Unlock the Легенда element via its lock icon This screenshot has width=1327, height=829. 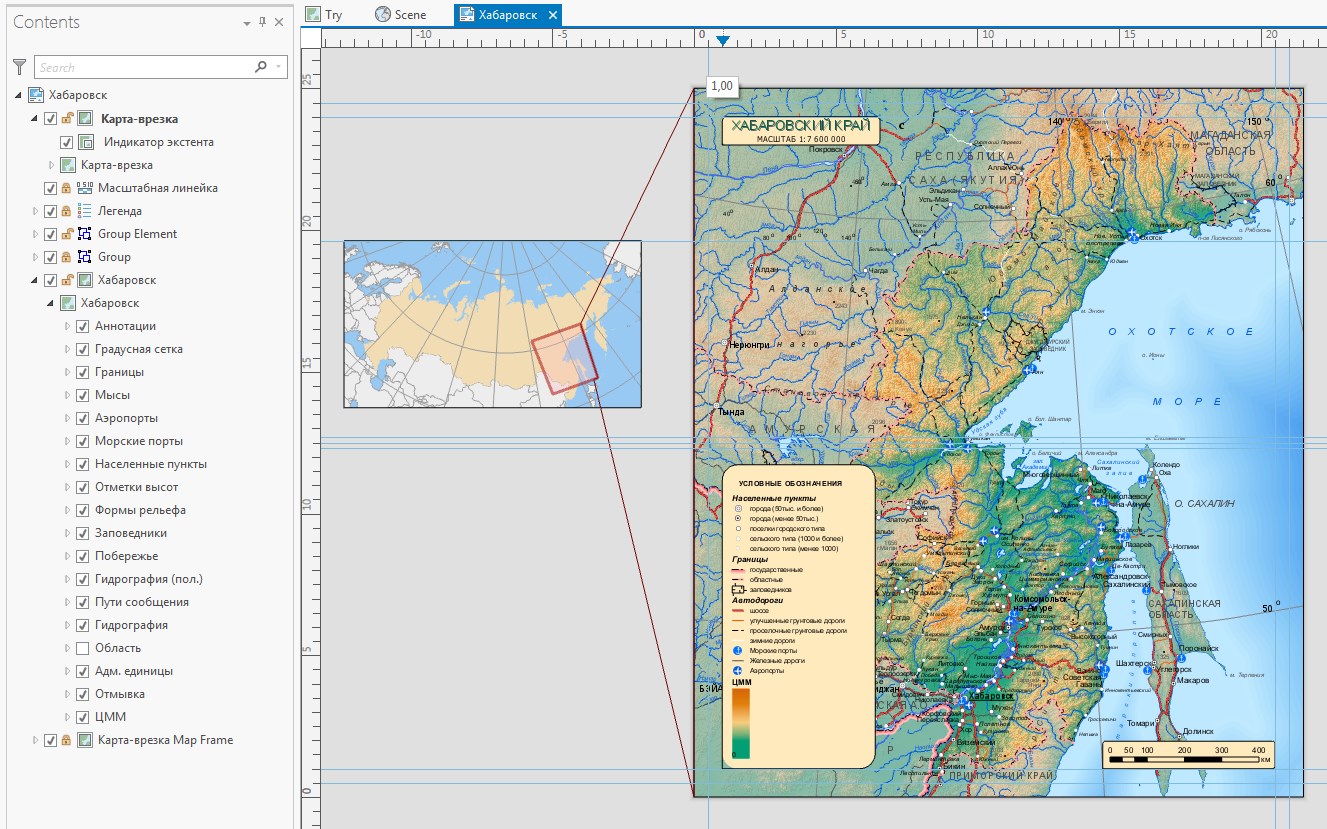[66, 211]
